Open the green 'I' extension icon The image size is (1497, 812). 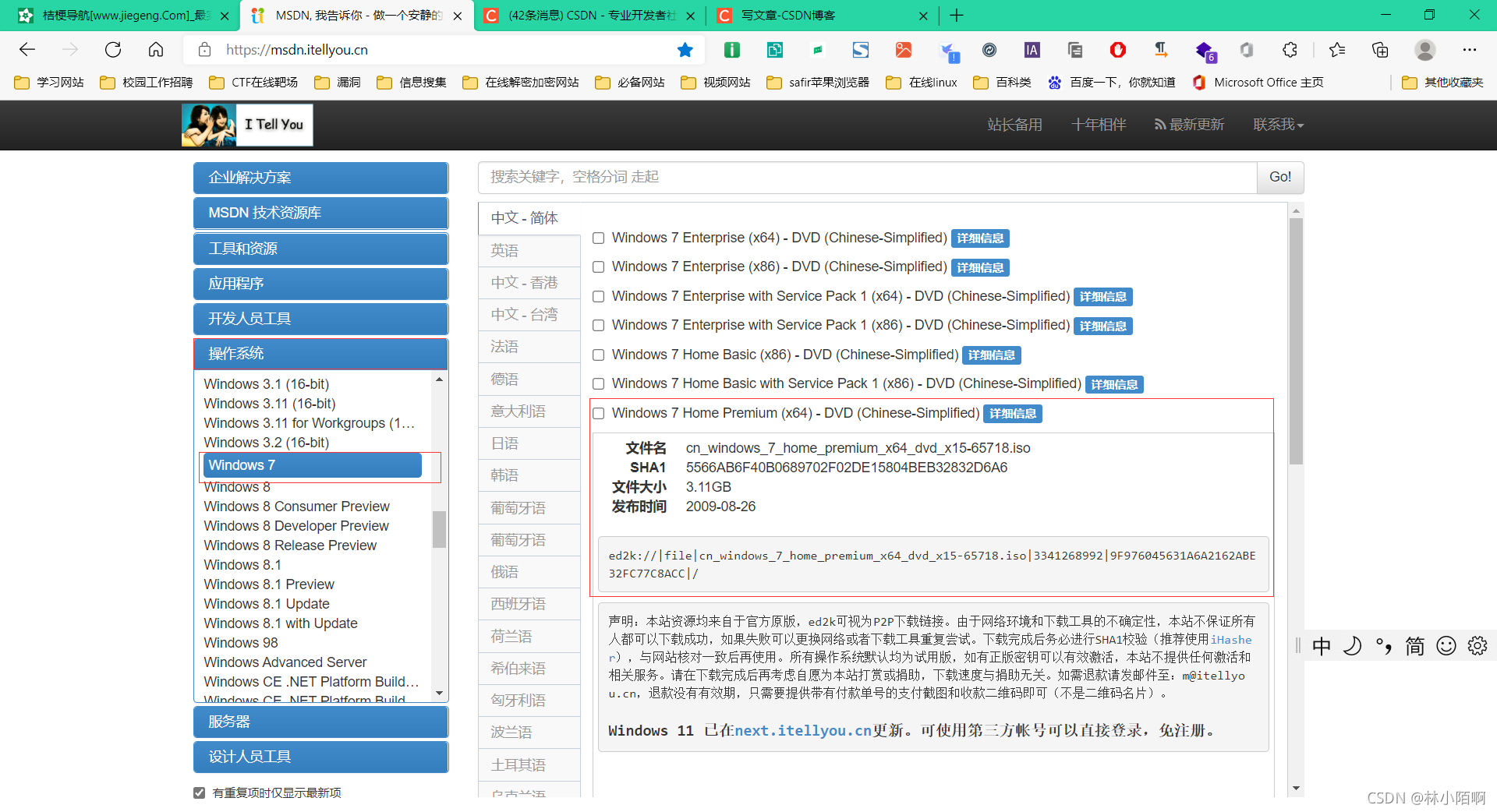tap(732, 50)
